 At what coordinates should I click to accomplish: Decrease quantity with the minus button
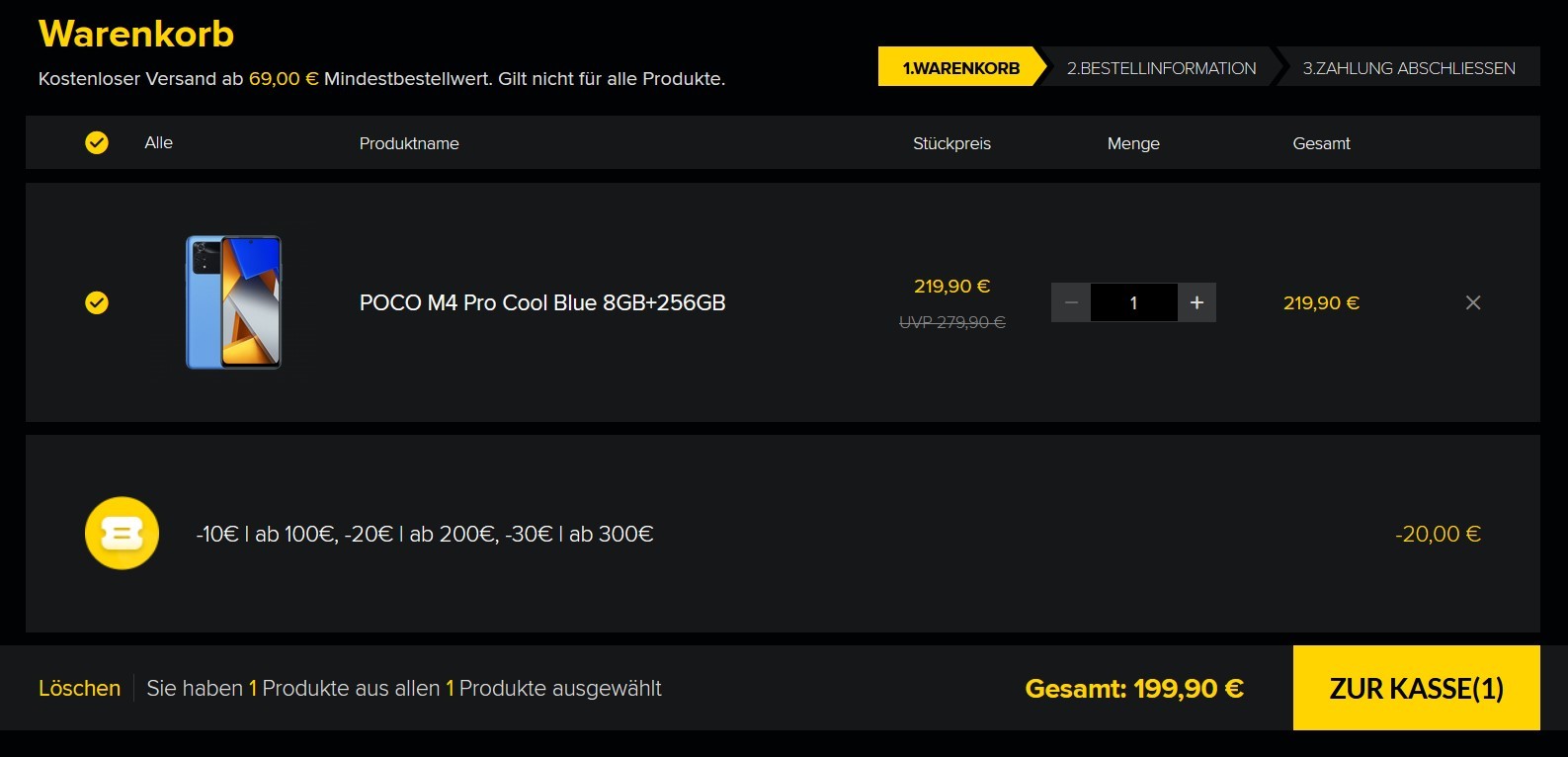(x=1071, y=302)
